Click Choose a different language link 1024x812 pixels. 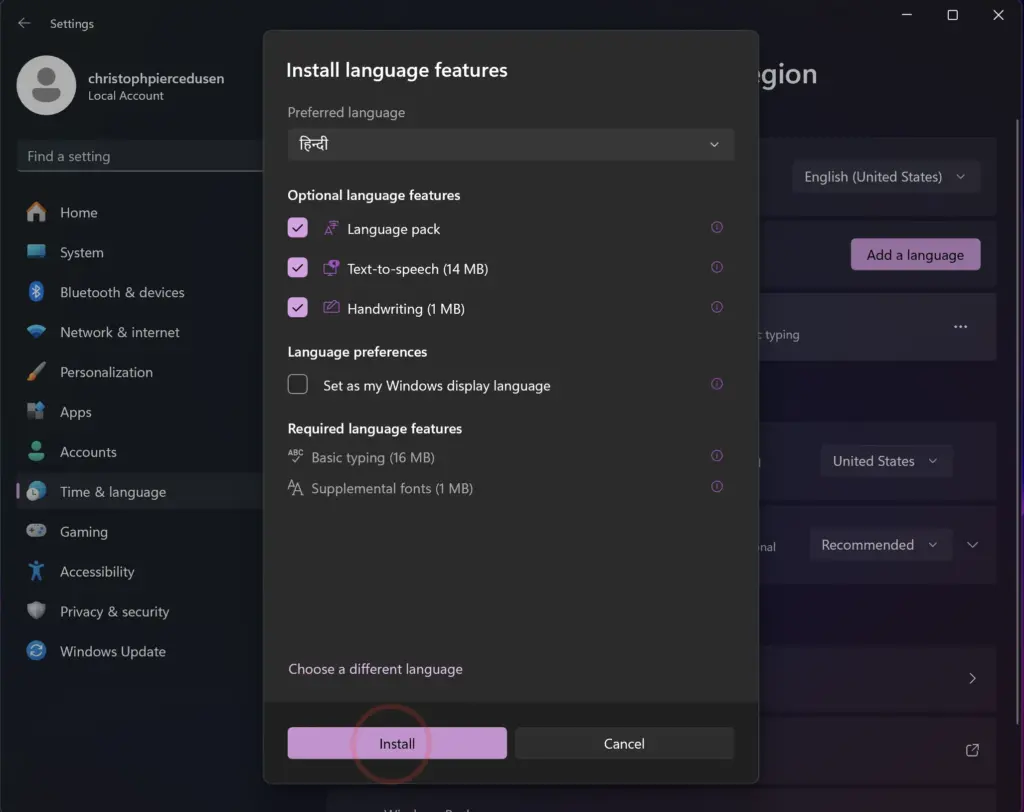[375, 669]
